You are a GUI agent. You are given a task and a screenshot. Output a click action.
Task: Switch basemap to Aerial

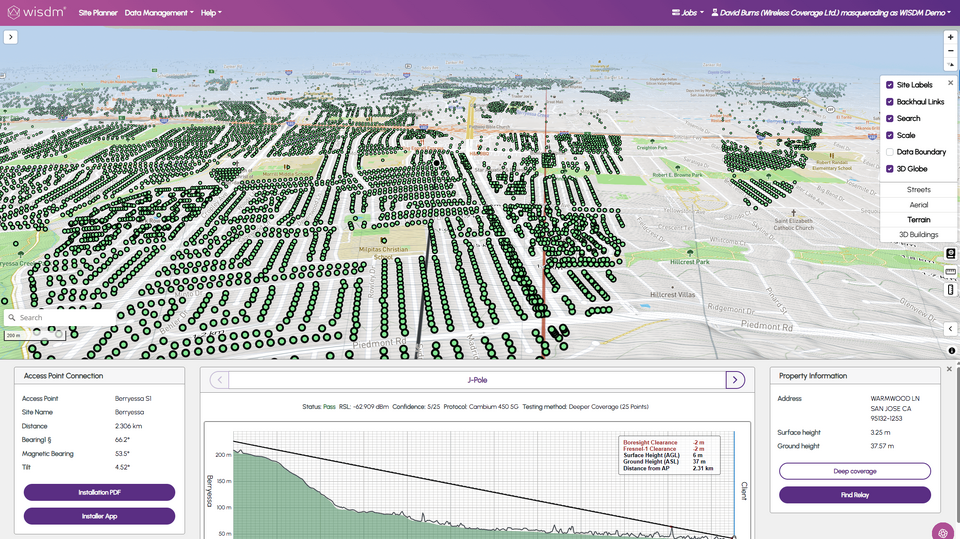coord(918,205)
